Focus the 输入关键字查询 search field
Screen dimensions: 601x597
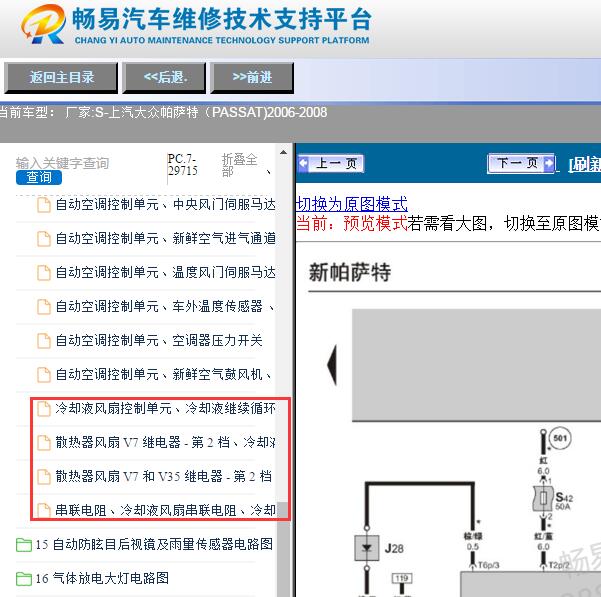point(62,163)
